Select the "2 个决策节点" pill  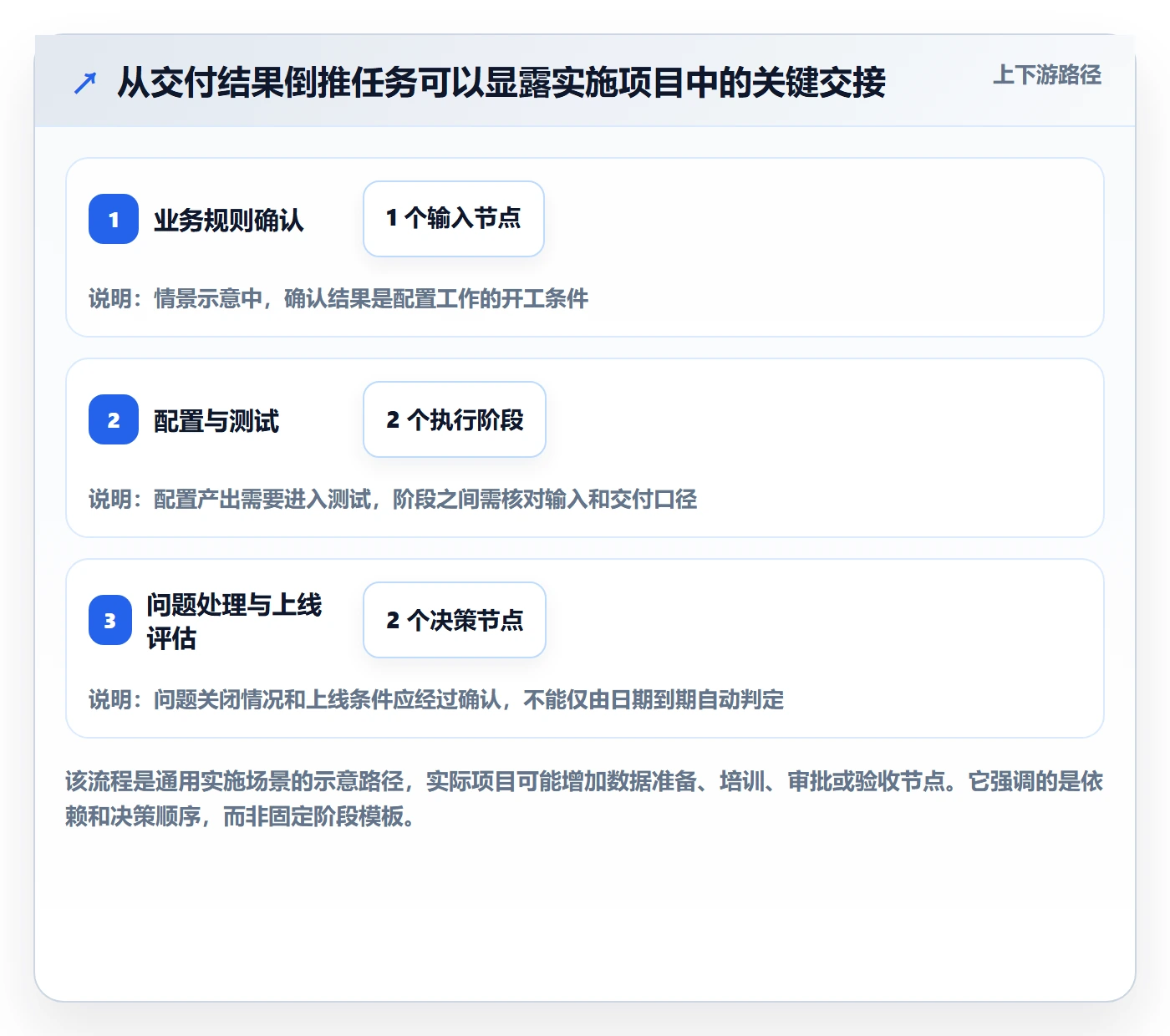coord(455,620)
